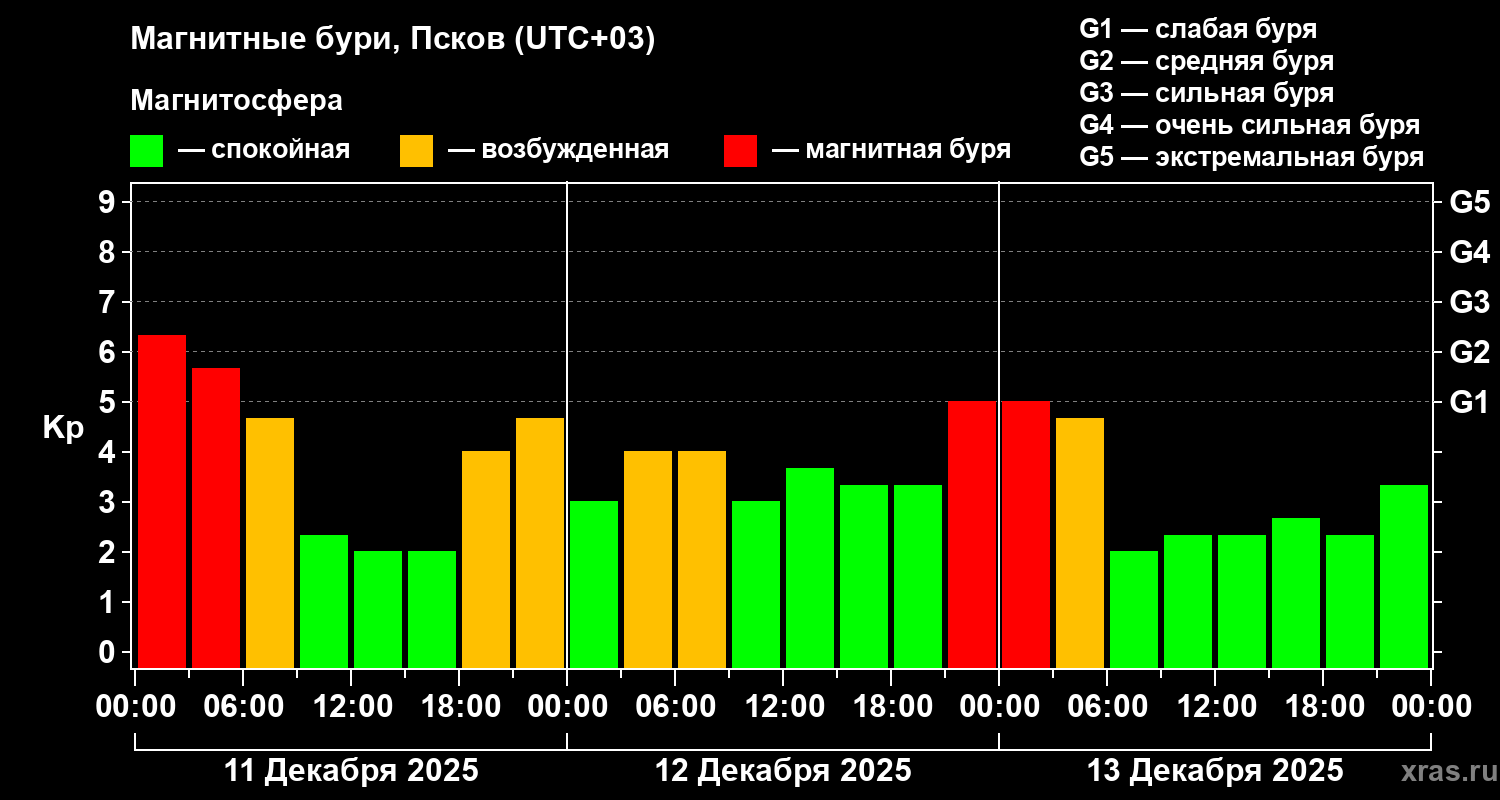The height and width of the screenshot is (800, 1500).
Task: Click the red 'магнитная буря' legend swatch
Action: [740, 151]
